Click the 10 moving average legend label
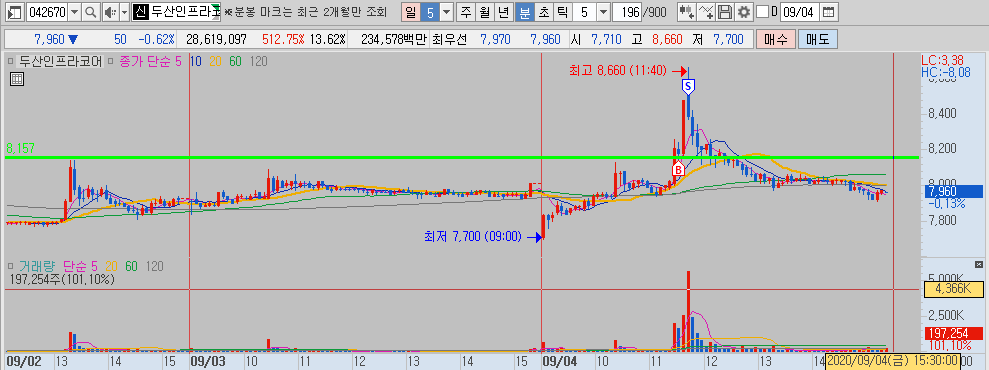 pos(196,62)
